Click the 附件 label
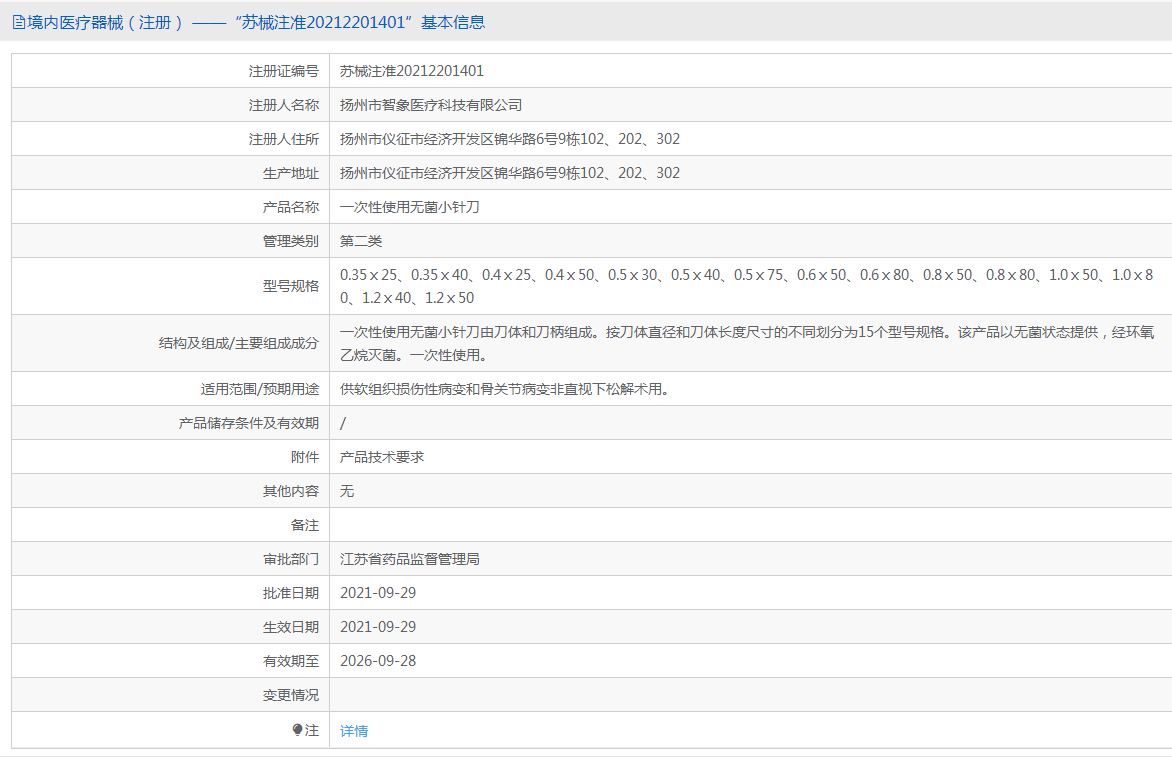This screenshot has height=757, width=1172. 305,457
